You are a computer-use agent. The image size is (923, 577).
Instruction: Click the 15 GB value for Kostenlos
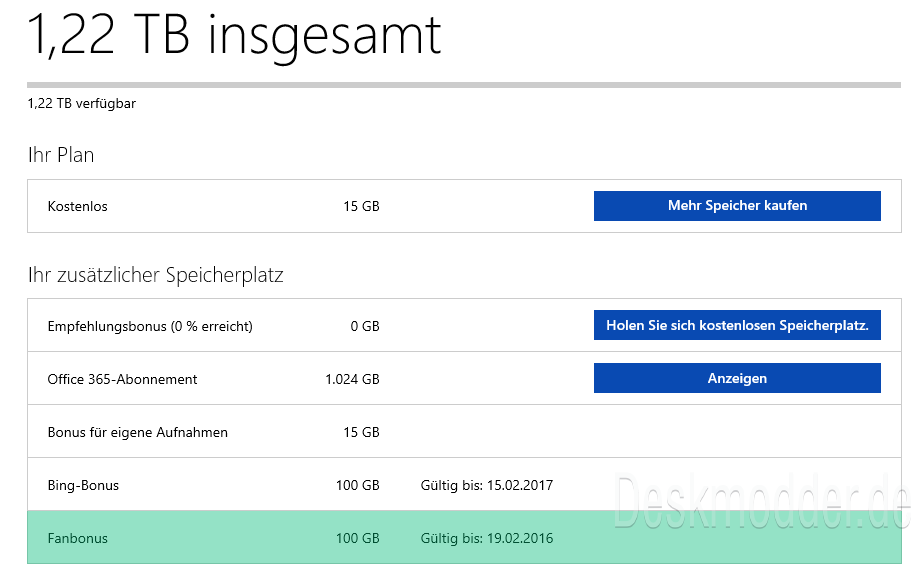[361, 207]
